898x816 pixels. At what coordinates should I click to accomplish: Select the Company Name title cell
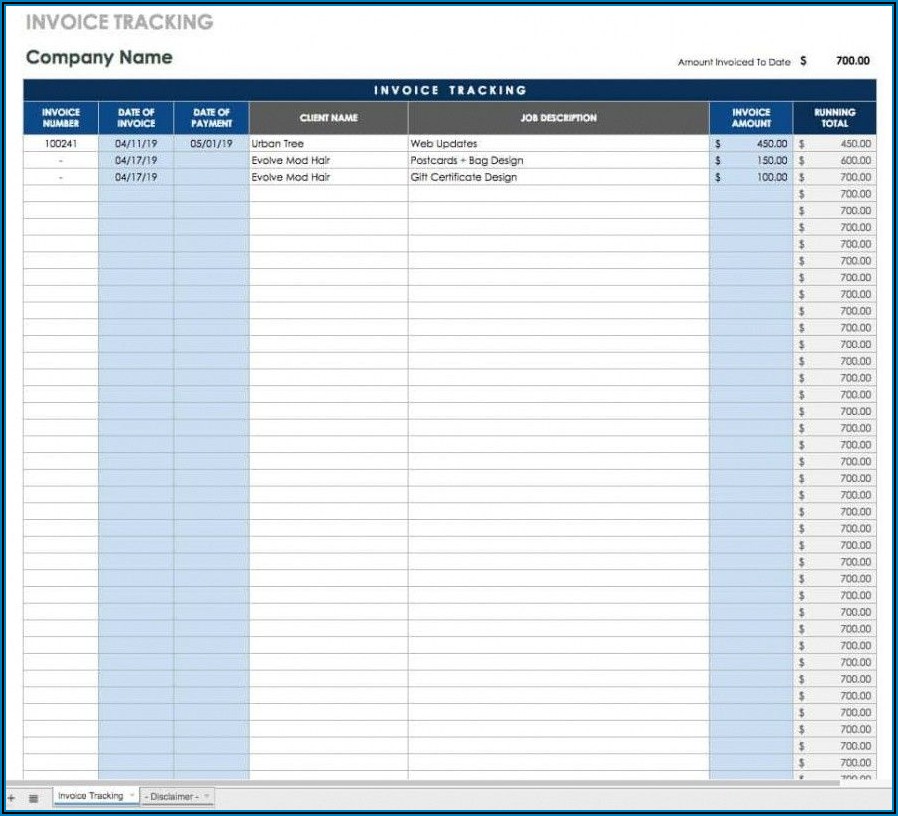coord(99,58)
